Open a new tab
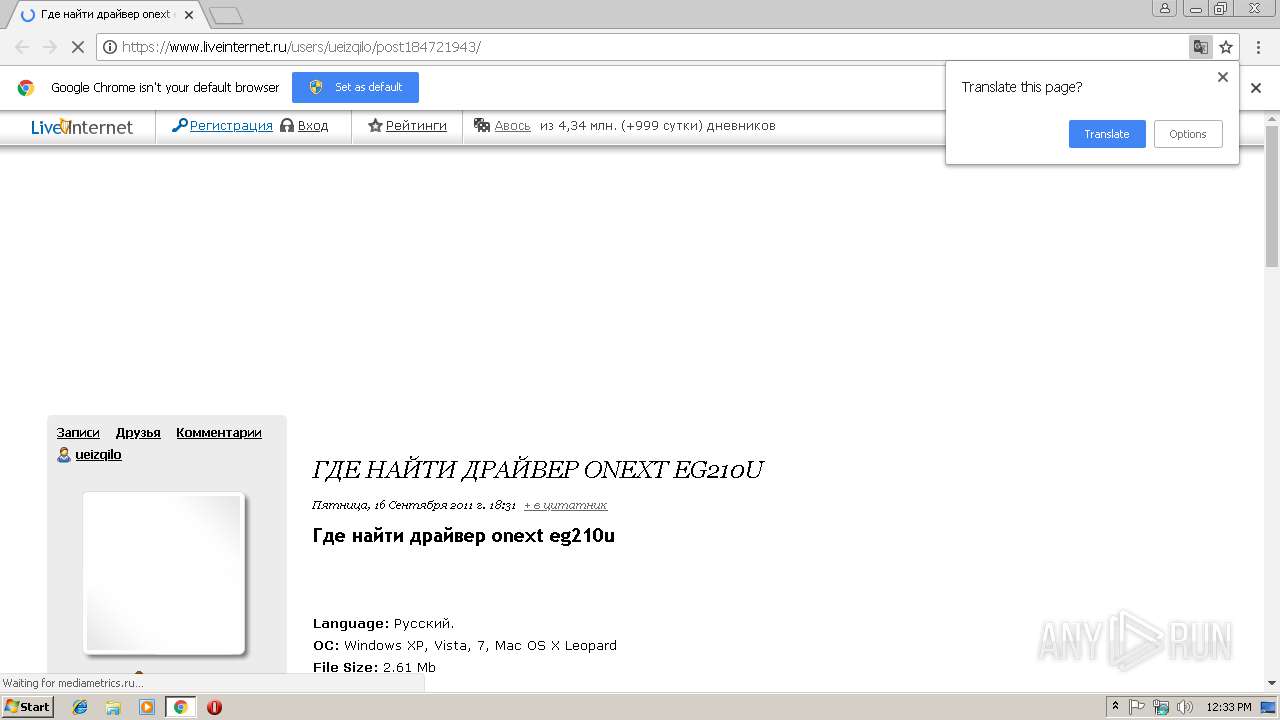The height and width of the screenshot is (720, 1280). tap(227, 15)
